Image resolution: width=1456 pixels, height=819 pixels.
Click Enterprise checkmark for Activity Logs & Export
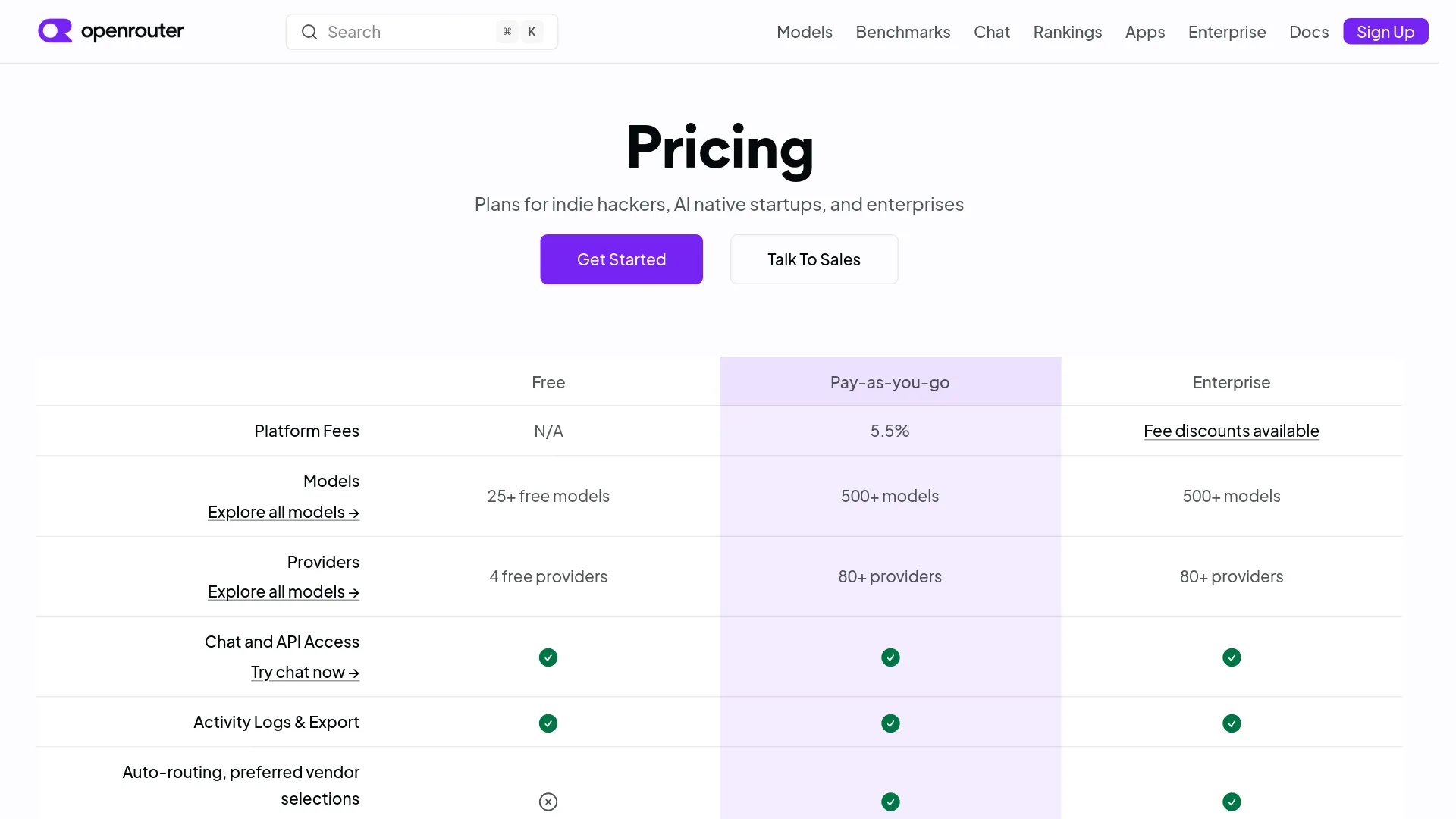point(1232,723)
